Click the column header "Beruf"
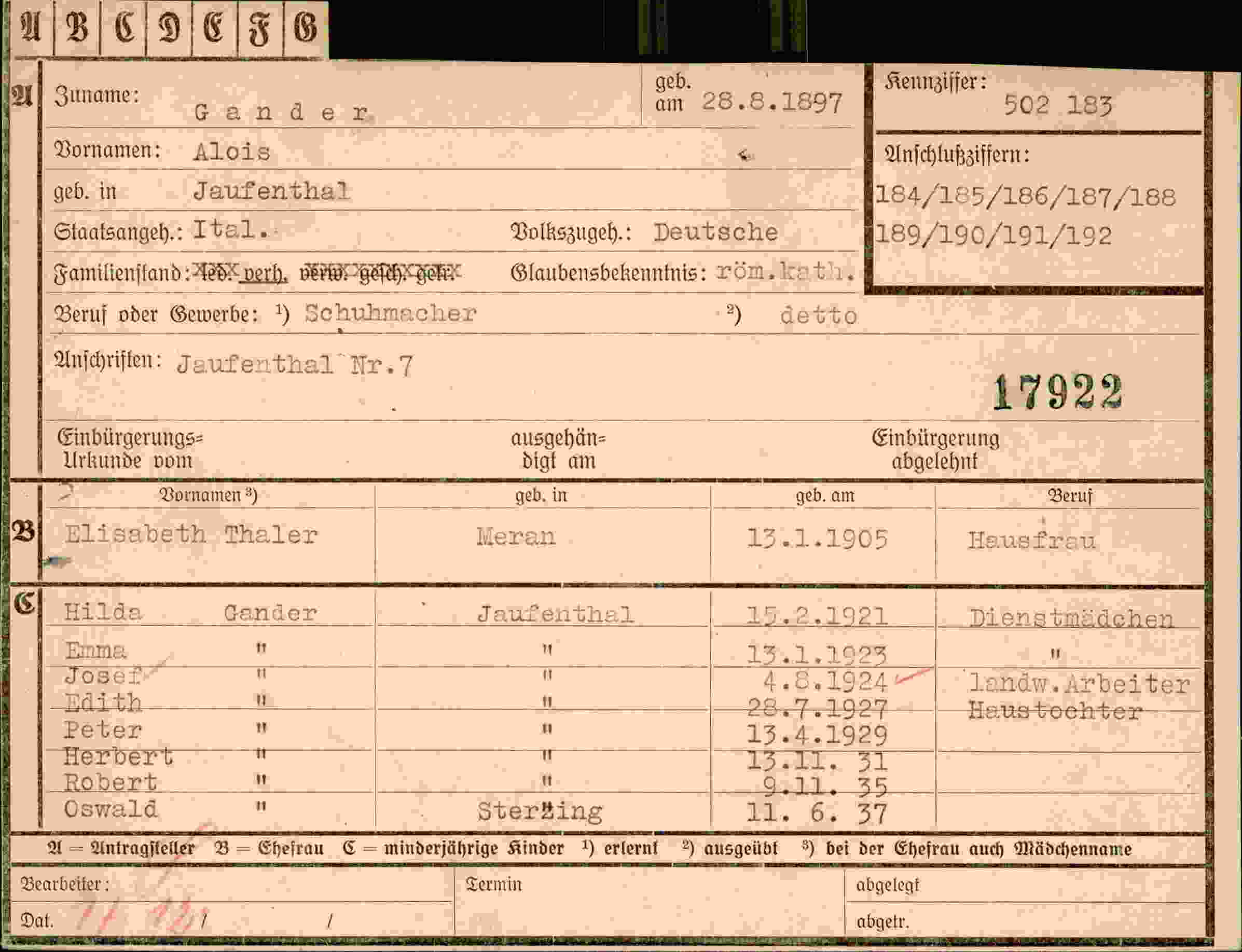Viewport: 1242px width, 952px height. click(x=1070, y=496)
